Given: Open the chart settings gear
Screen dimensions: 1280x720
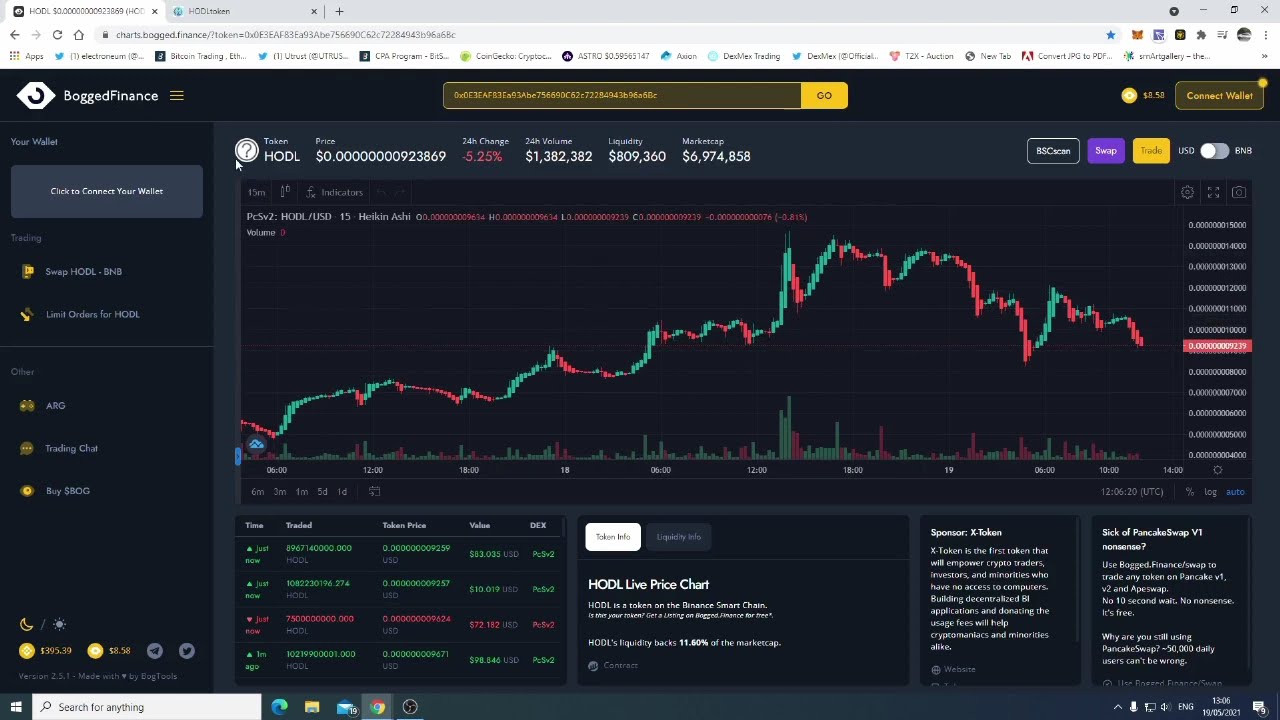Looking at the screenshot, I should pos(1187,192).
